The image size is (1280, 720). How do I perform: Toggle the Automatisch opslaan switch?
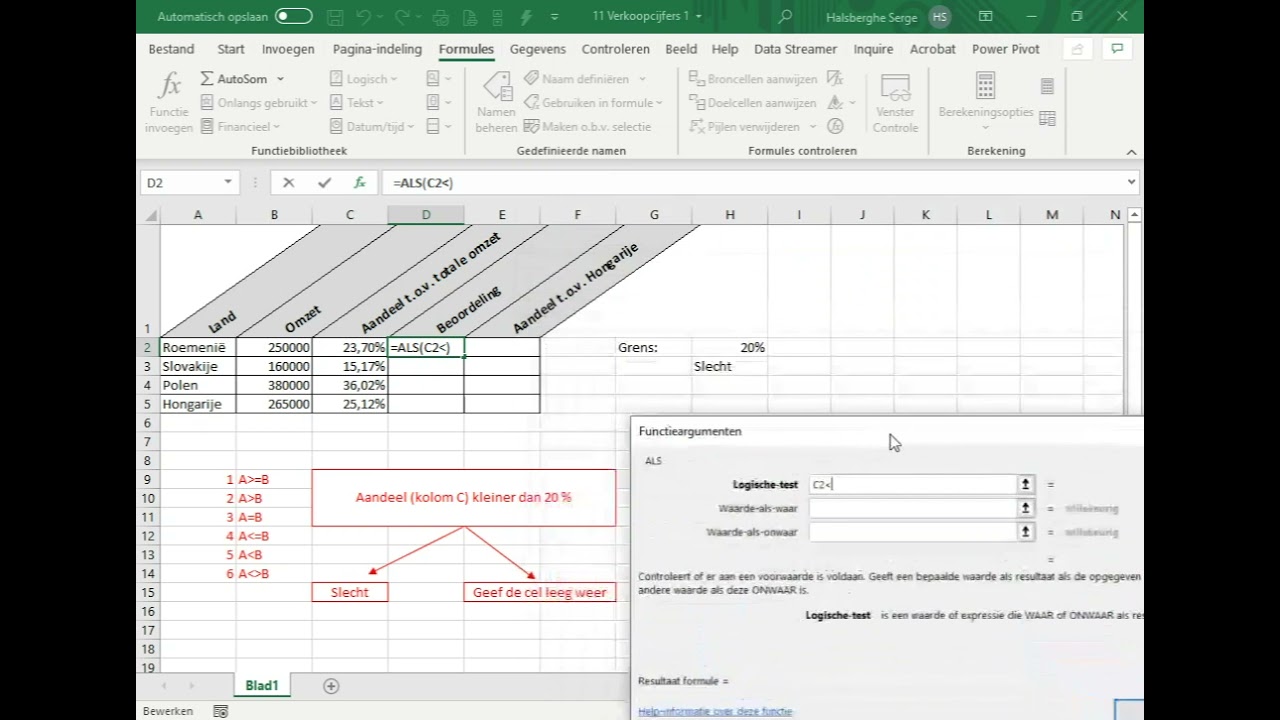(x=293, y=17)
